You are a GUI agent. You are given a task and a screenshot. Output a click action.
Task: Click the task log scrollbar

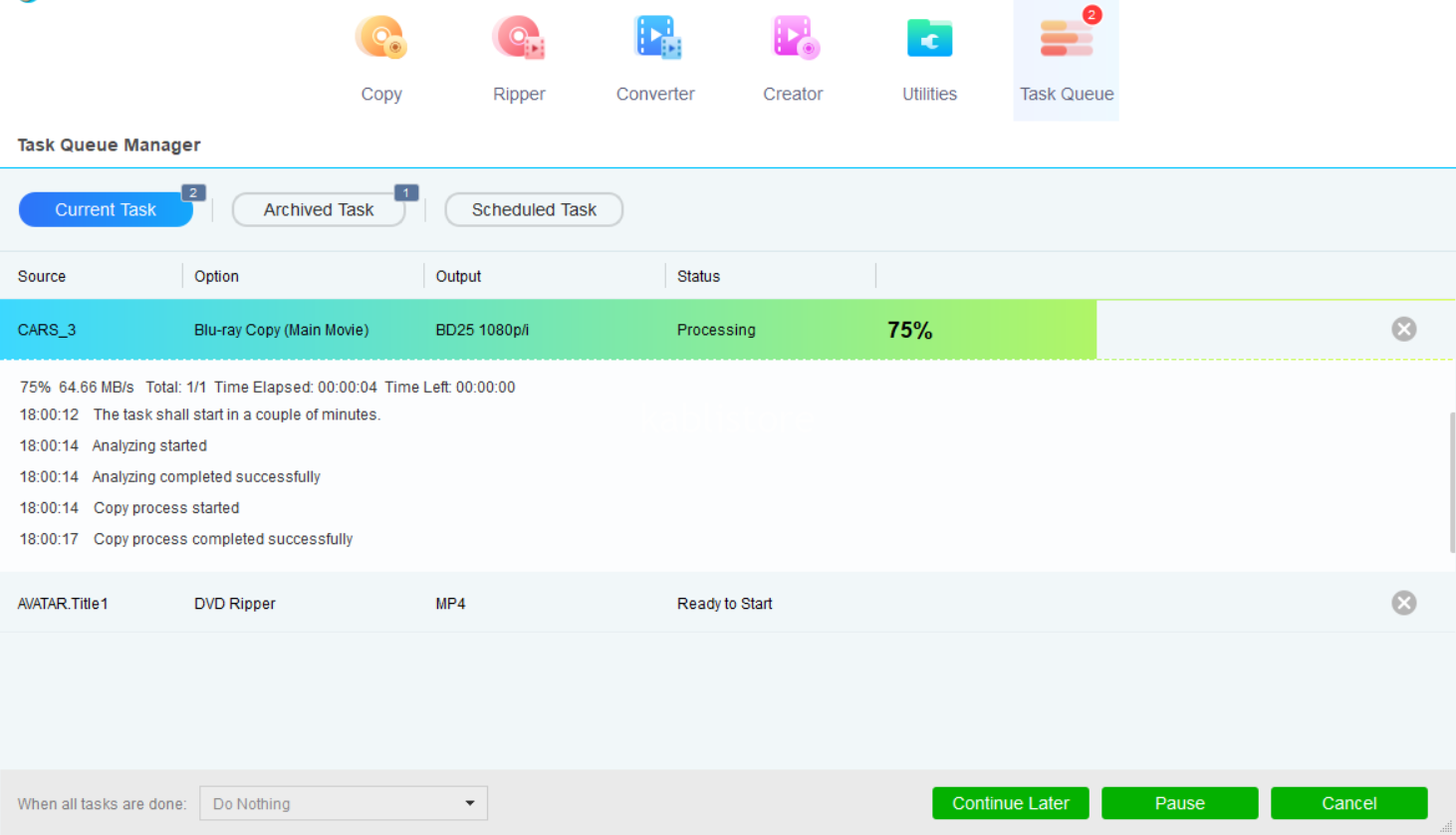pos(1452,482)
